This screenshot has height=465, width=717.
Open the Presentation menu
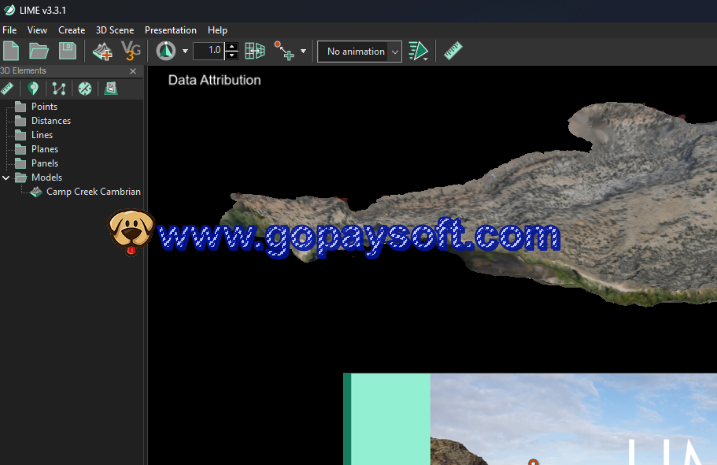(170, 30)
